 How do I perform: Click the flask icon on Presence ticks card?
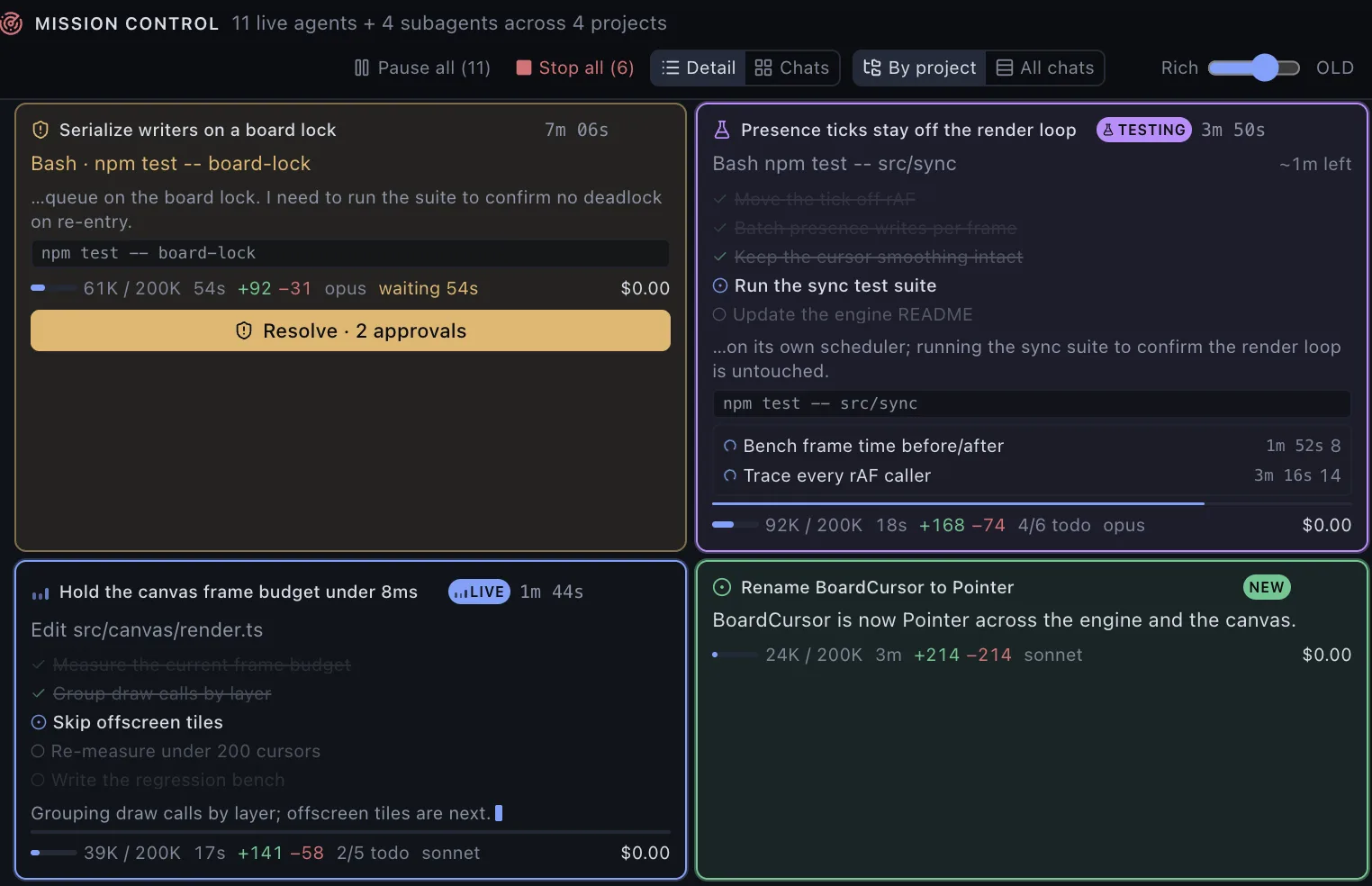pos(722,130)
